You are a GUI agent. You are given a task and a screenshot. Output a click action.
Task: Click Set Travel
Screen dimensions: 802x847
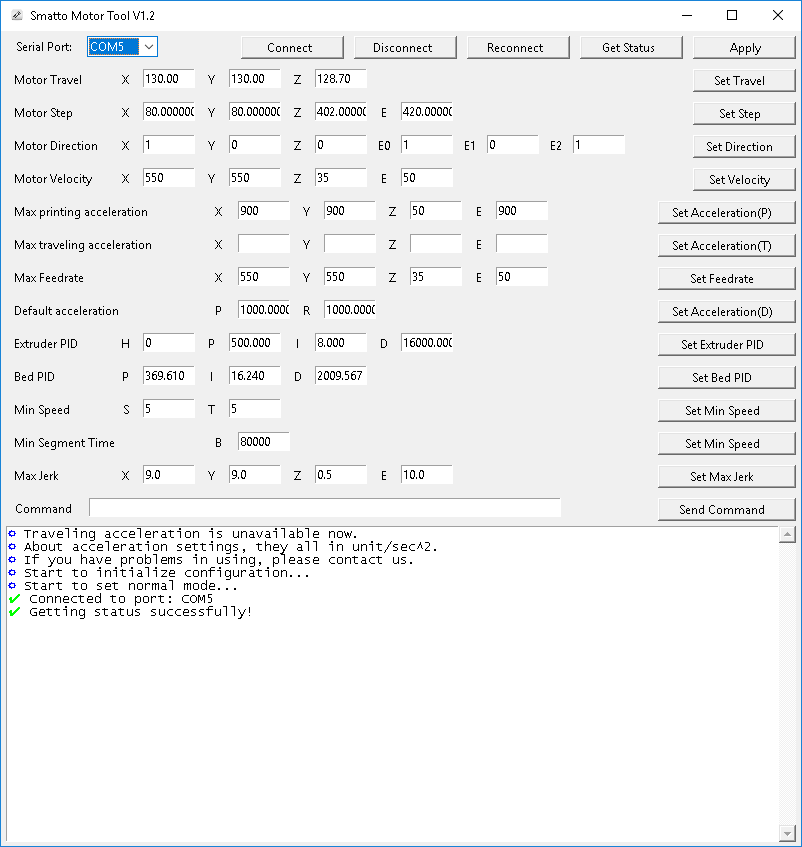point(744,80)
